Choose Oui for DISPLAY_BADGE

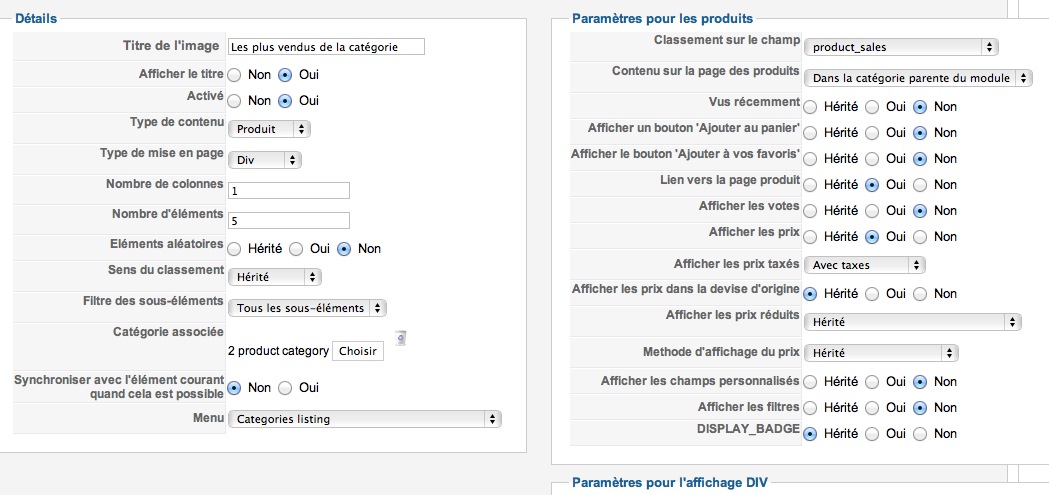pyautogui.click(x=872, y=433)
